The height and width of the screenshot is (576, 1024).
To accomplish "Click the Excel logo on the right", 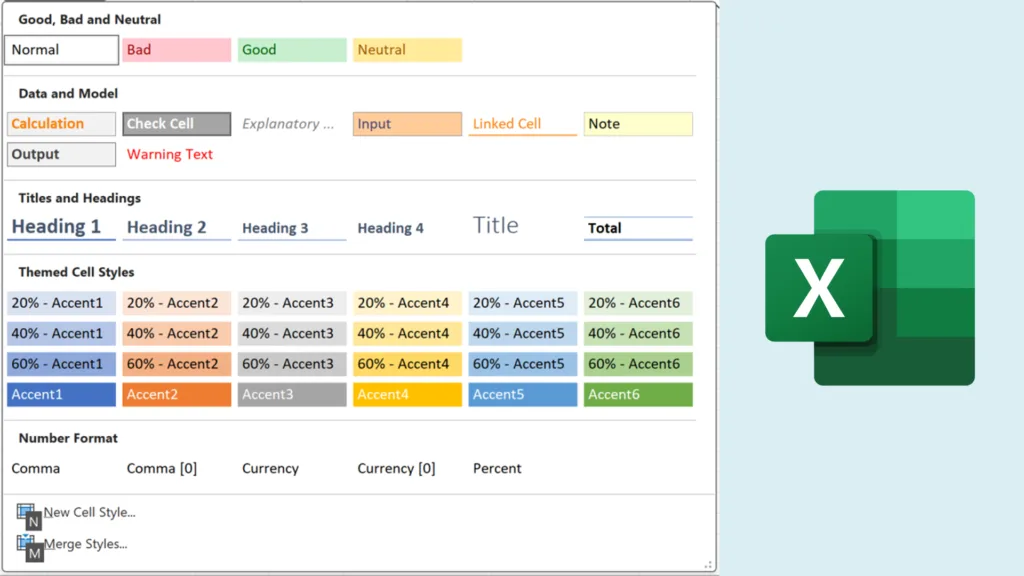I will point(869,288).
